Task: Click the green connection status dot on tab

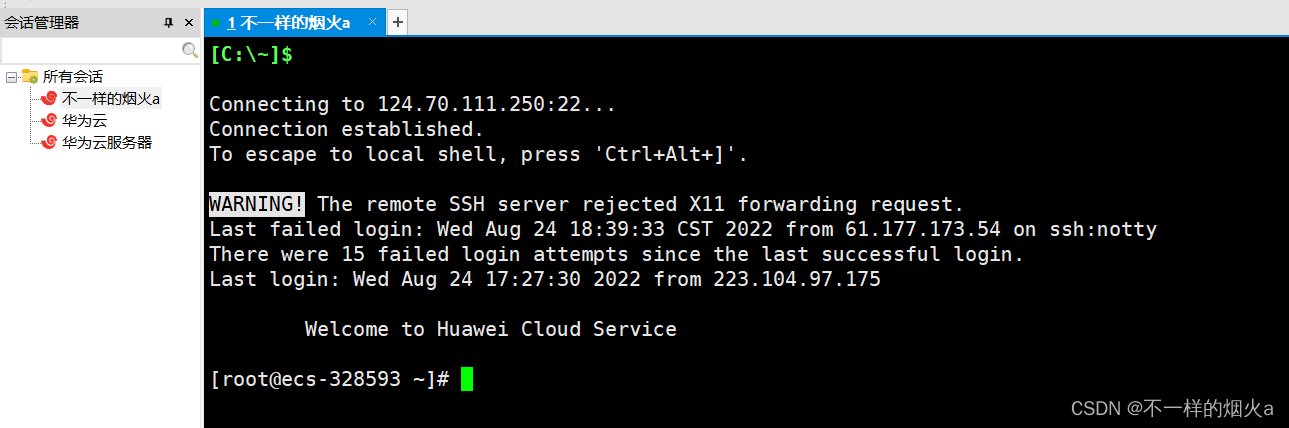Action: 216,23
